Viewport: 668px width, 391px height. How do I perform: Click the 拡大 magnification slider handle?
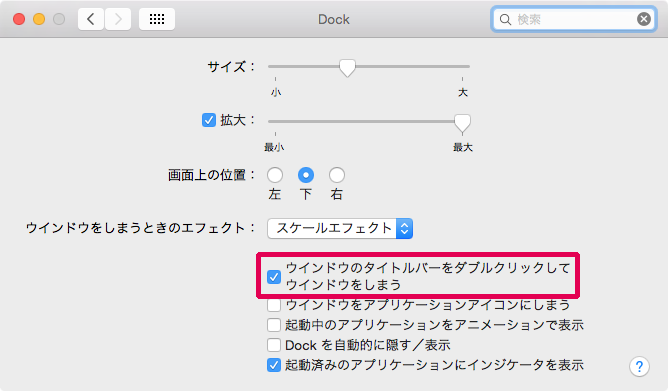[462, 123]
